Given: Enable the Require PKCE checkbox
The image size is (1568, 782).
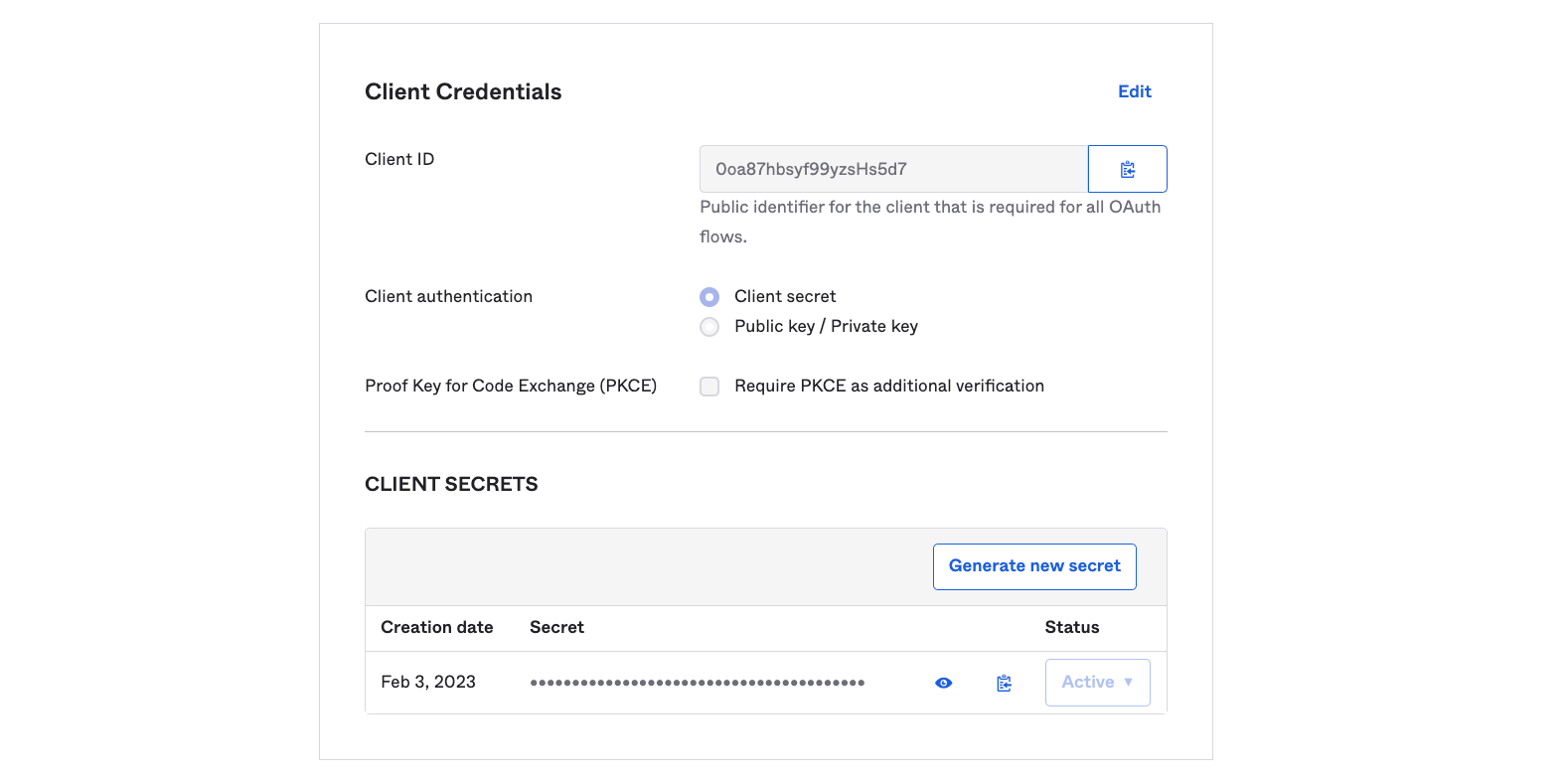Looking at the screenshot, I should tap(709, 387).
